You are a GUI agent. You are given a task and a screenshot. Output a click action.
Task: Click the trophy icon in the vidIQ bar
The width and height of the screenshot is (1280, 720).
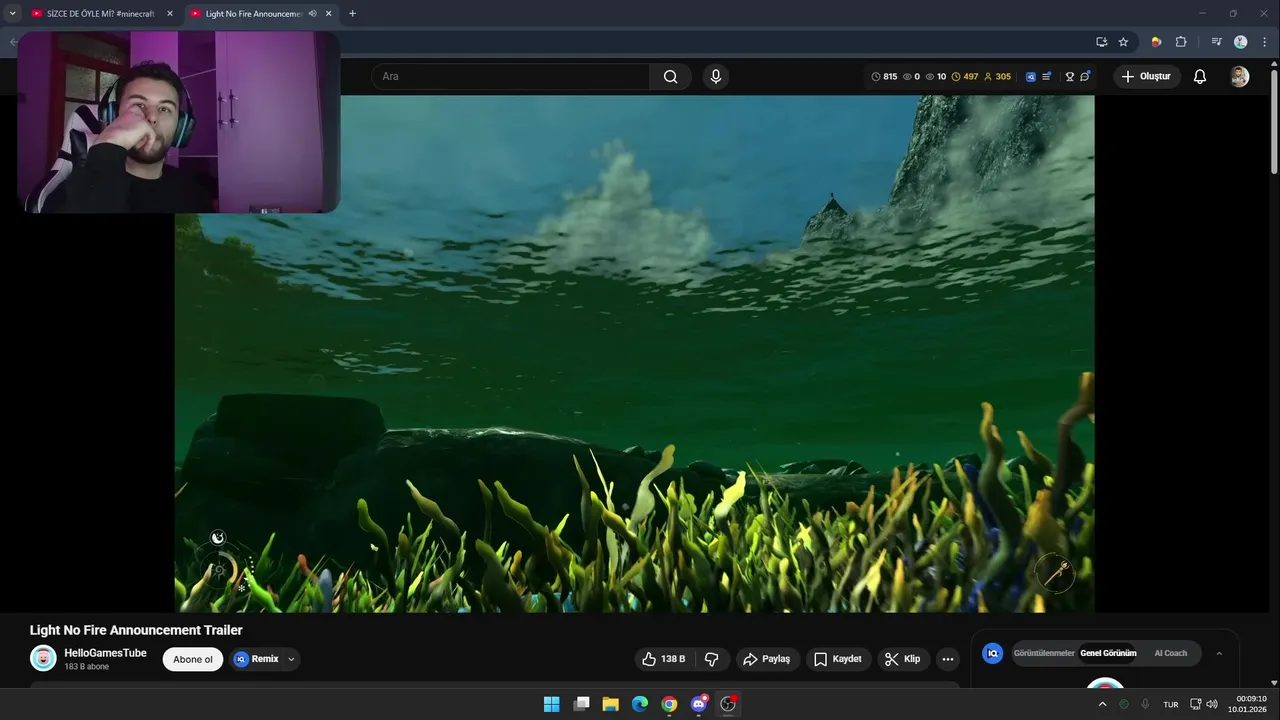1069,77
